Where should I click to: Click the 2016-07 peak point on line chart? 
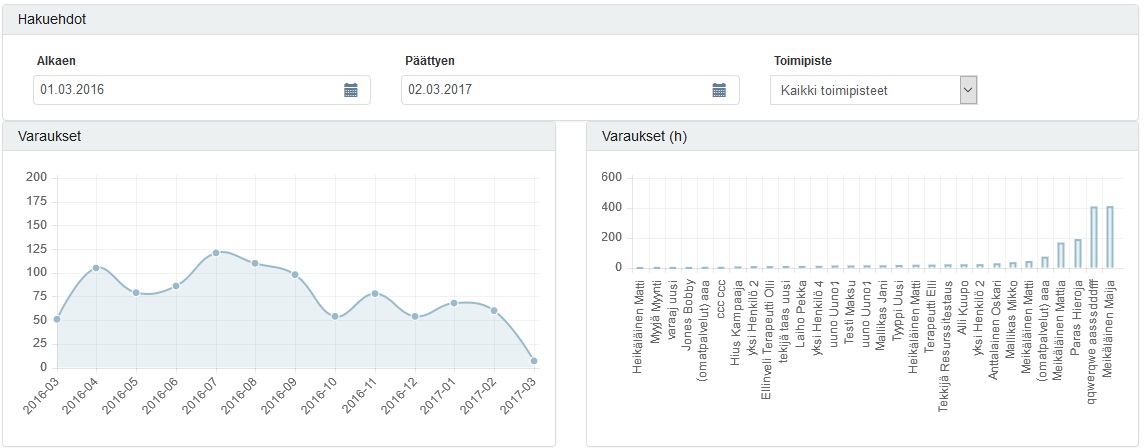coord(215,252)
